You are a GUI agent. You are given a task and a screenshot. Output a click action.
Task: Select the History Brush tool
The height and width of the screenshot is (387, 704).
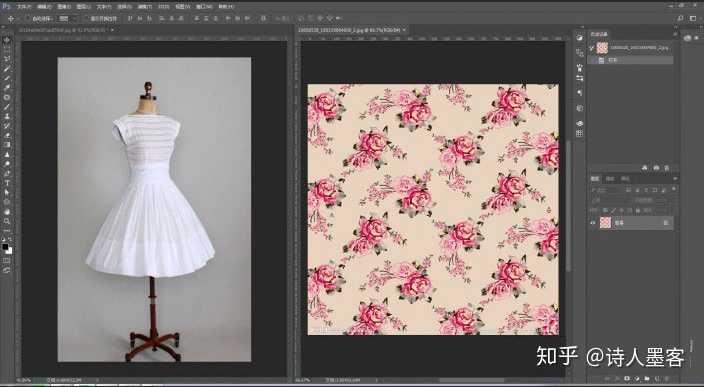(x=7, y=125)
